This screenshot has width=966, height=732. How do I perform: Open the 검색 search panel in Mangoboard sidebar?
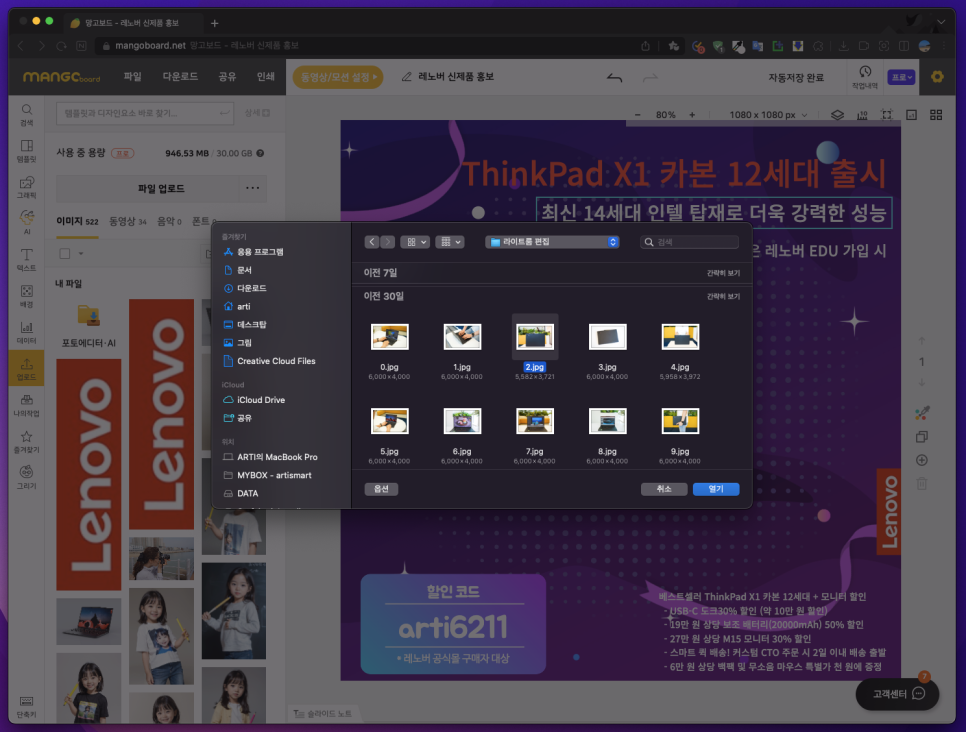26,115
